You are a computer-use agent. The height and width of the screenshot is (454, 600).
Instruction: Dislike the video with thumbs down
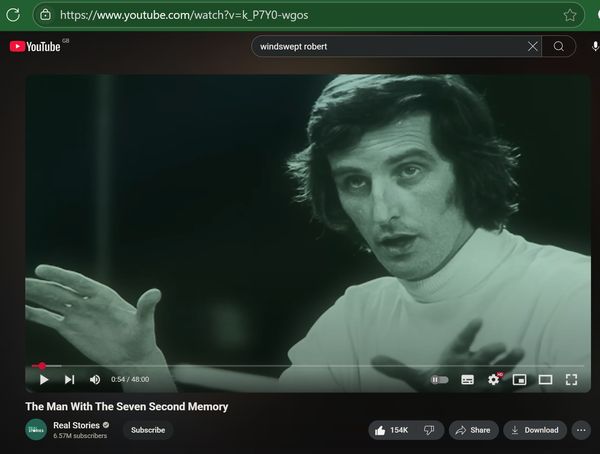(x=429, y=430)
